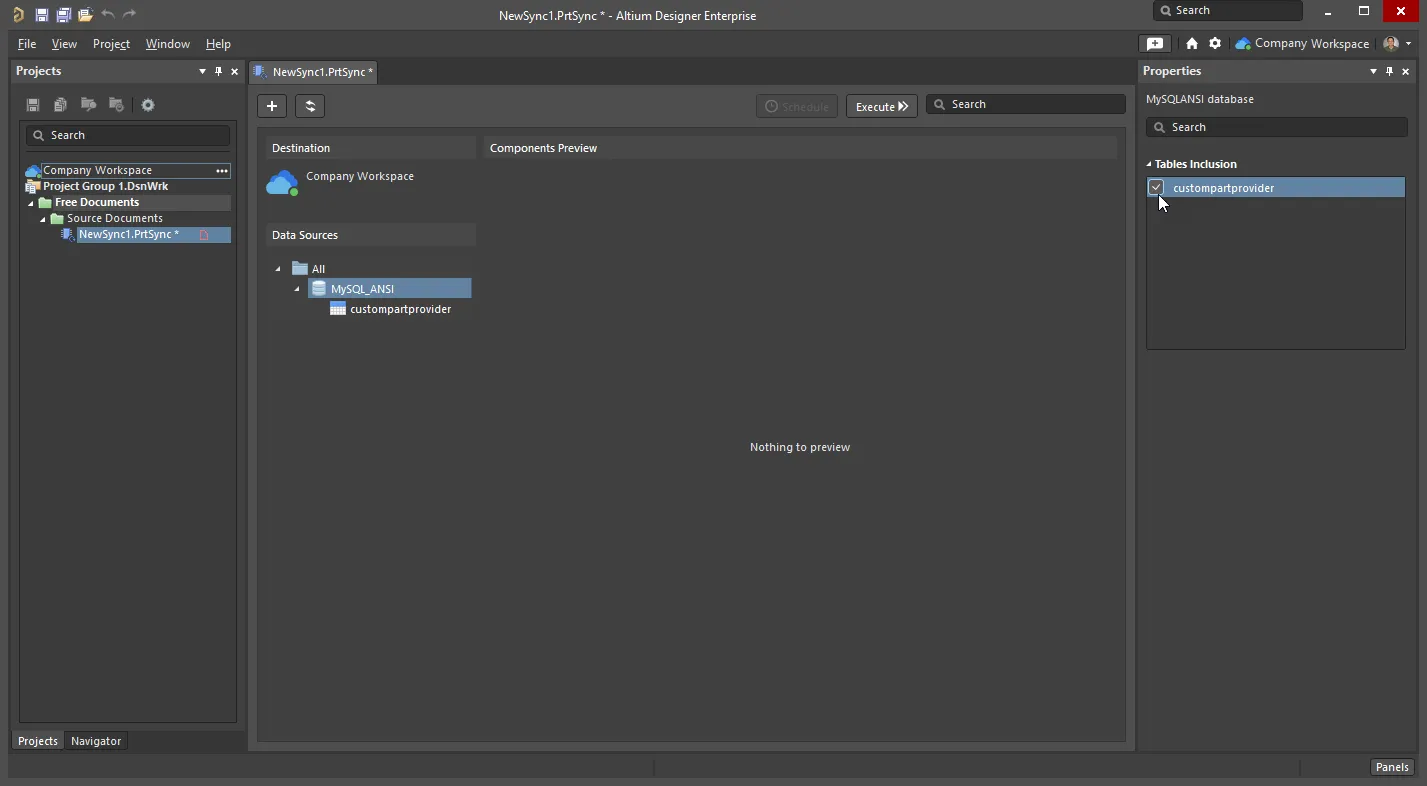Click the copy documents icon in the Projects panel toolbar
The height and width of the screenshot is (786, 1427).
click(x=60, y=105)
